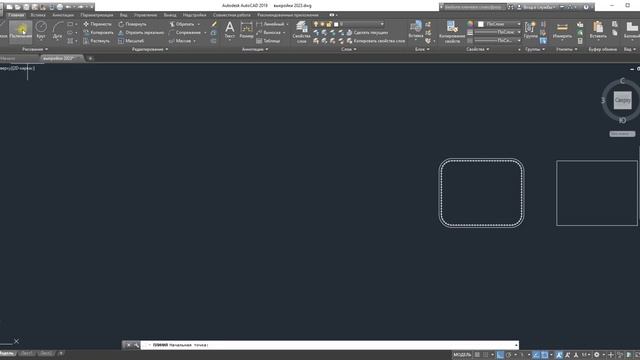Select the Дуга (Arc) tool
The height and width of the screenshot is (360, 640).
tap(58, 31)
